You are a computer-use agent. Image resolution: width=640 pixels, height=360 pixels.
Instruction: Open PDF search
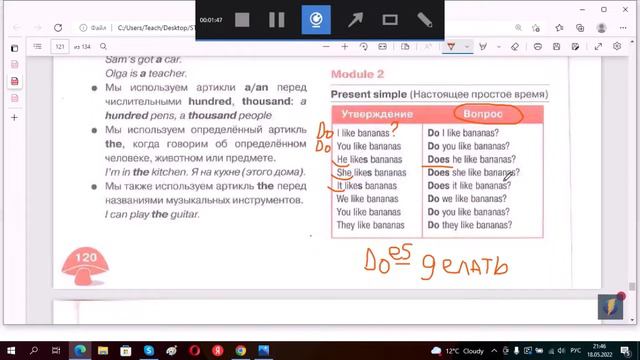103,47
